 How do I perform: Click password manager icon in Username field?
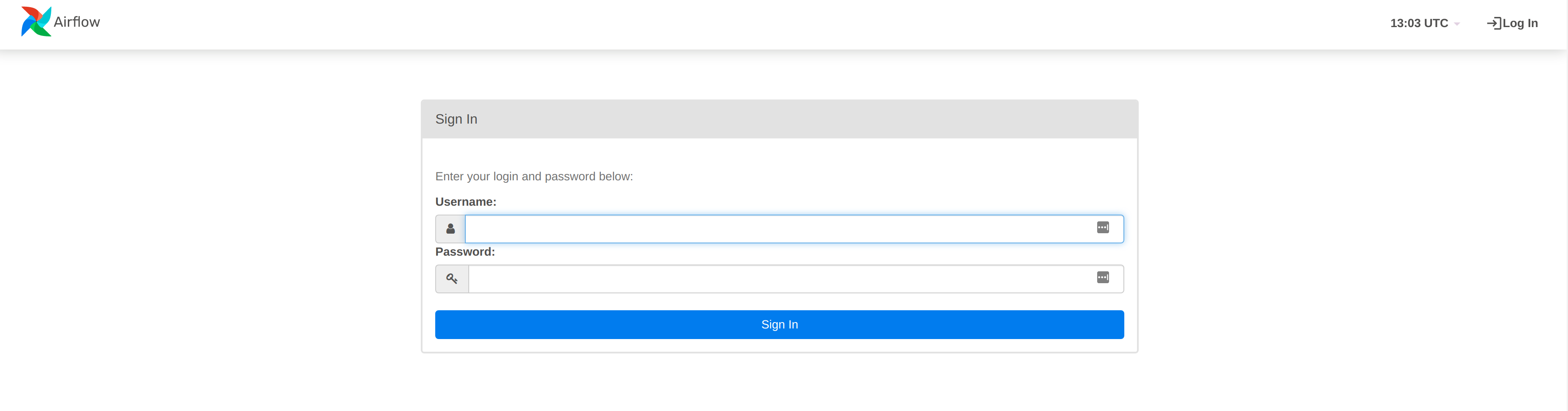(x=1102, y=227)
